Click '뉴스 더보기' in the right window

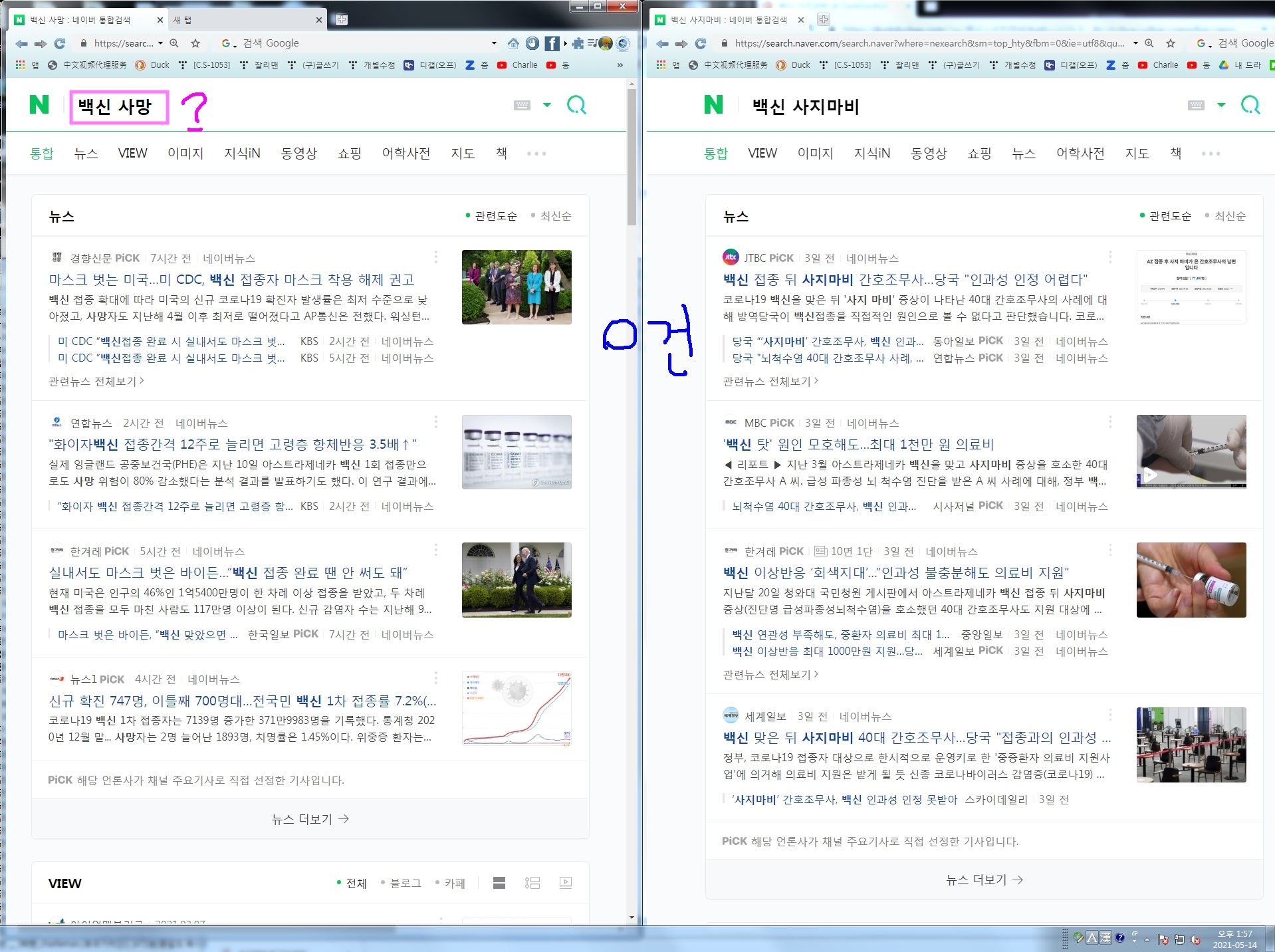pyautogui.click(x=985, y=880)
